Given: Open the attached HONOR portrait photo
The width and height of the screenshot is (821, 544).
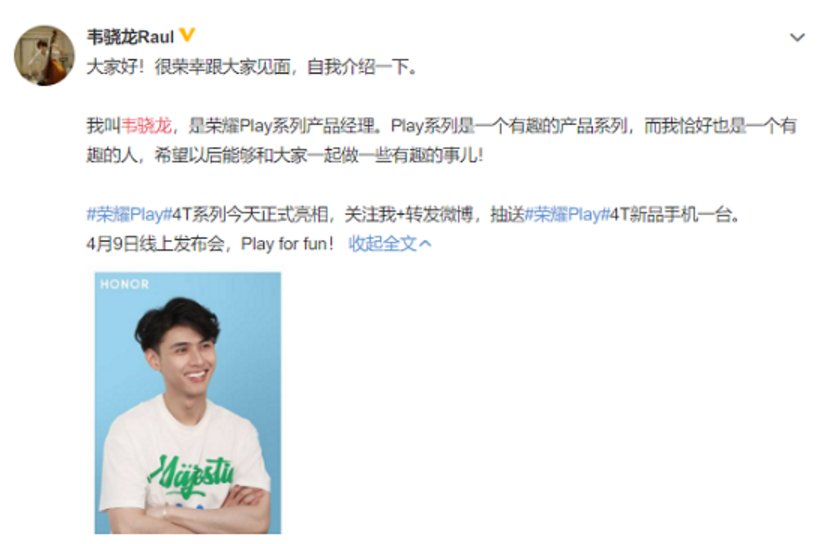Looking at the screenshot, I should [187, 403].
